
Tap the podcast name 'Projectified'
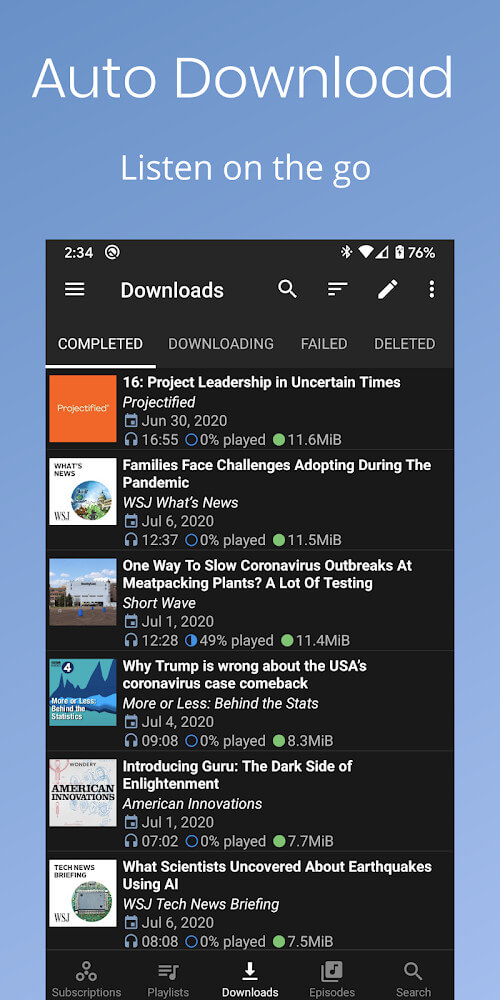click(159, 402)
